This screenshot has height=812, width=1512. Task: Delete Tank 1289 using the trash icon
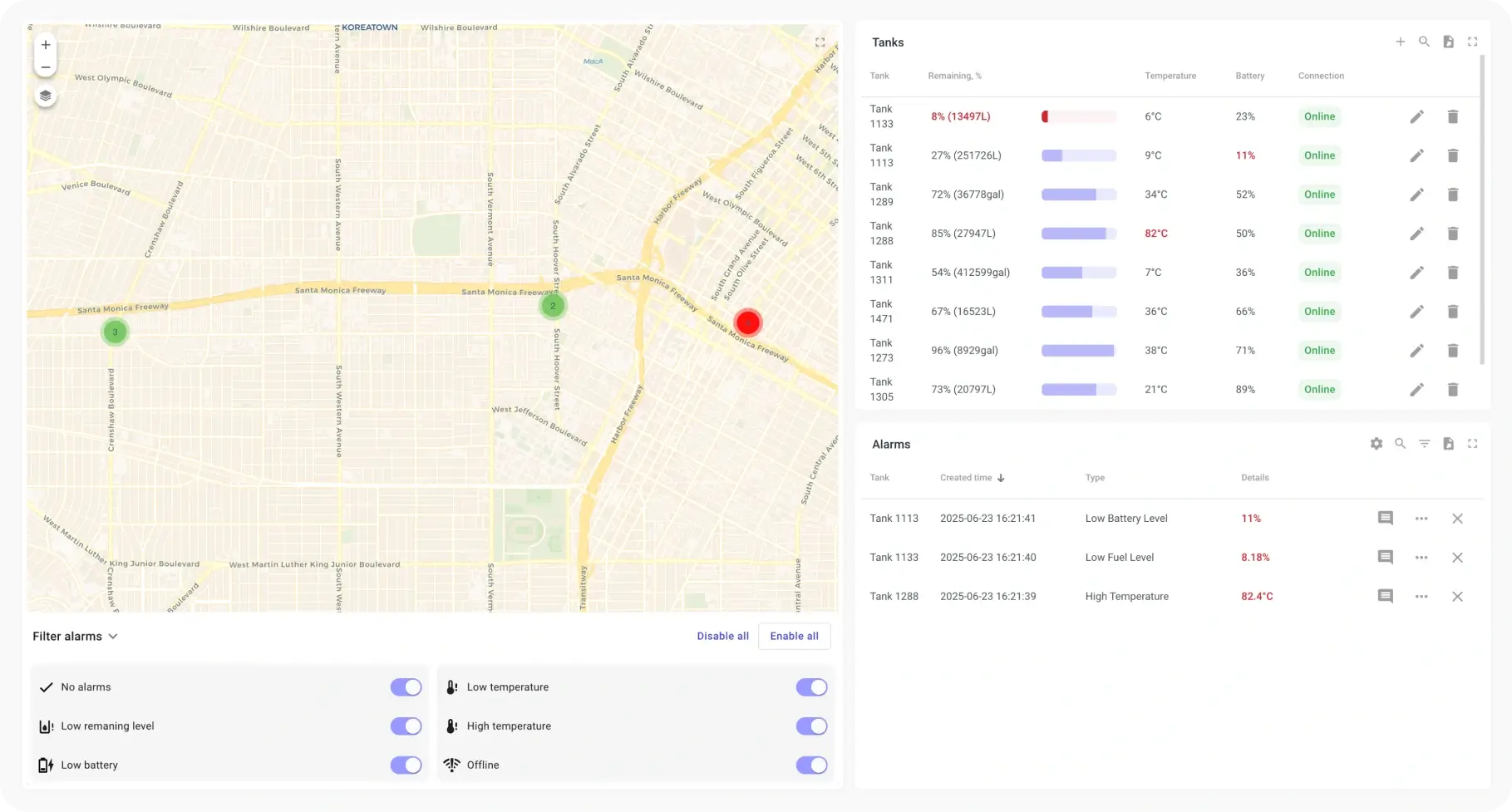pyautogui.click(x=1453, y=194)
